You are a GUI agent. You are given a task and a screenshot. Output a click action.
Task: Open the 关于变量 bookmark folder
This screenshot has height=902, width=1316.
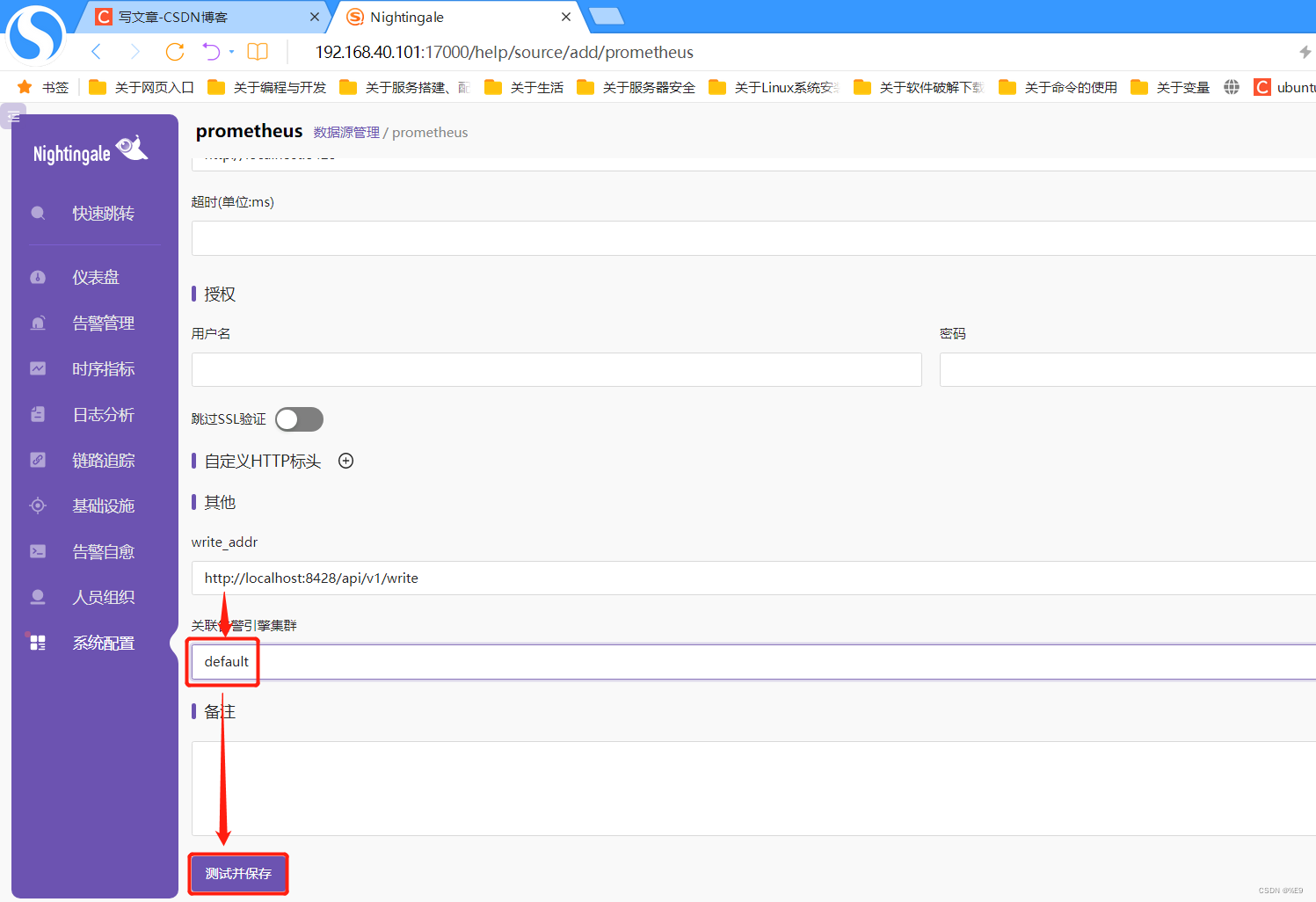pos(1170,87)
